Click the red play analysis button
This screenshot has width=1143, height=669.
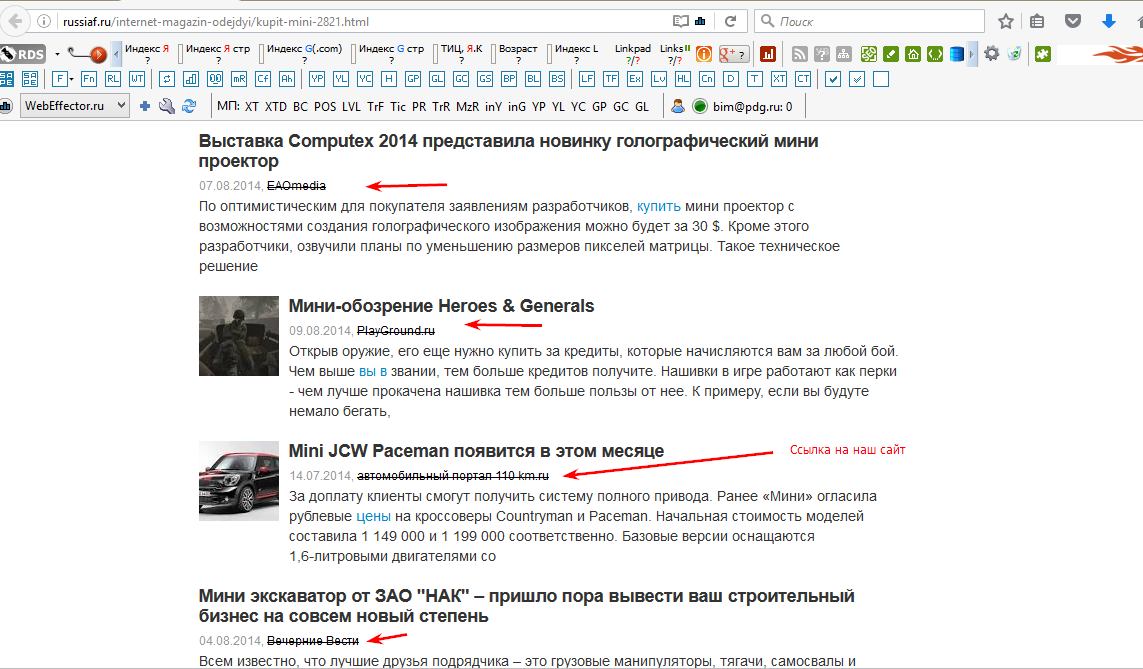[x=97, y=54]
